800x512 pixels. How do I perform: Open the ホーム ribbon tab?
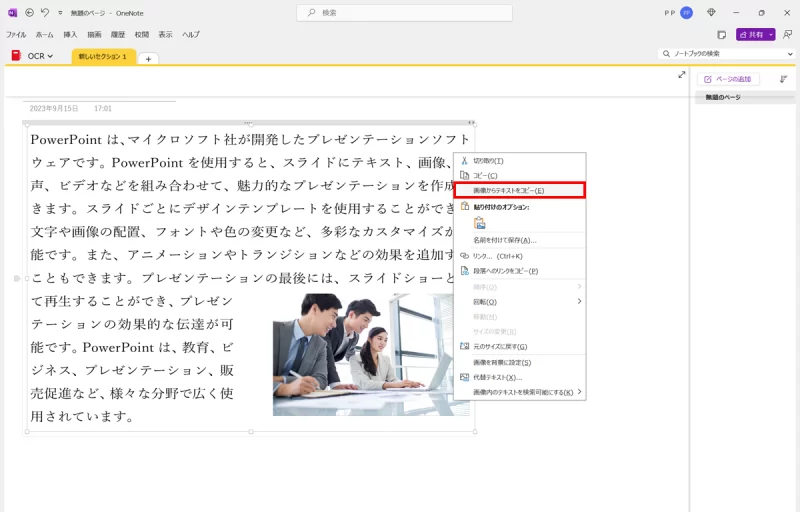(44, 35)
